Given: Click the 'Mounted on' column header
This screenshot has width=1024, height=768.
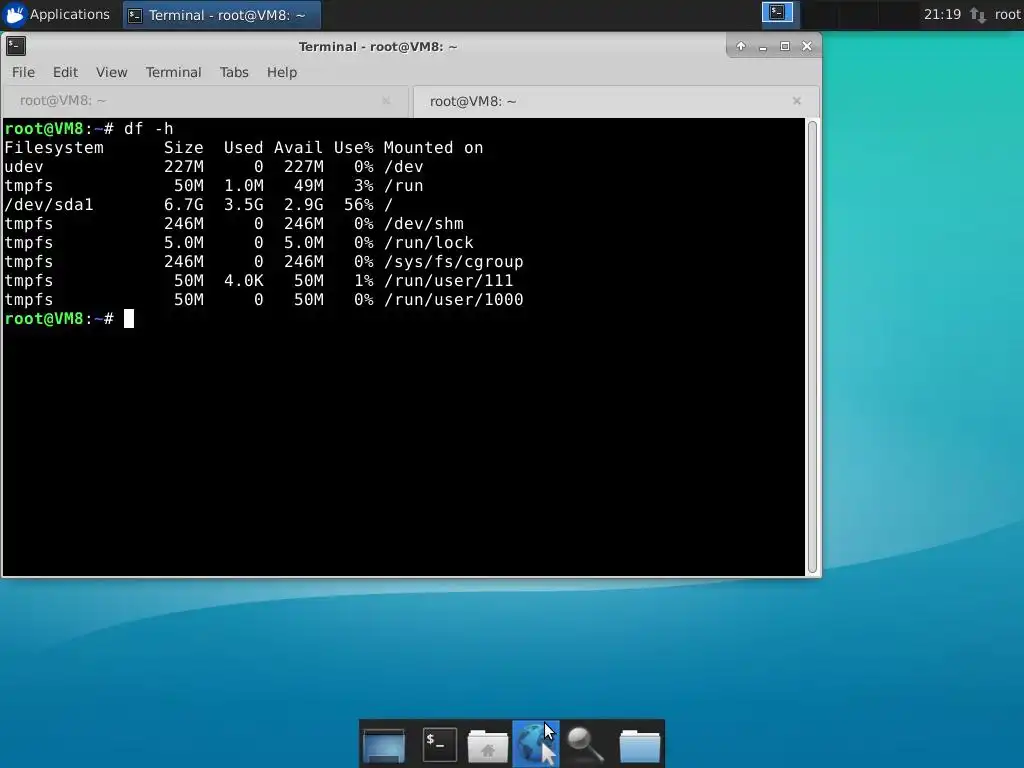Looking at the screenshot, I should [x=433, y=148].
